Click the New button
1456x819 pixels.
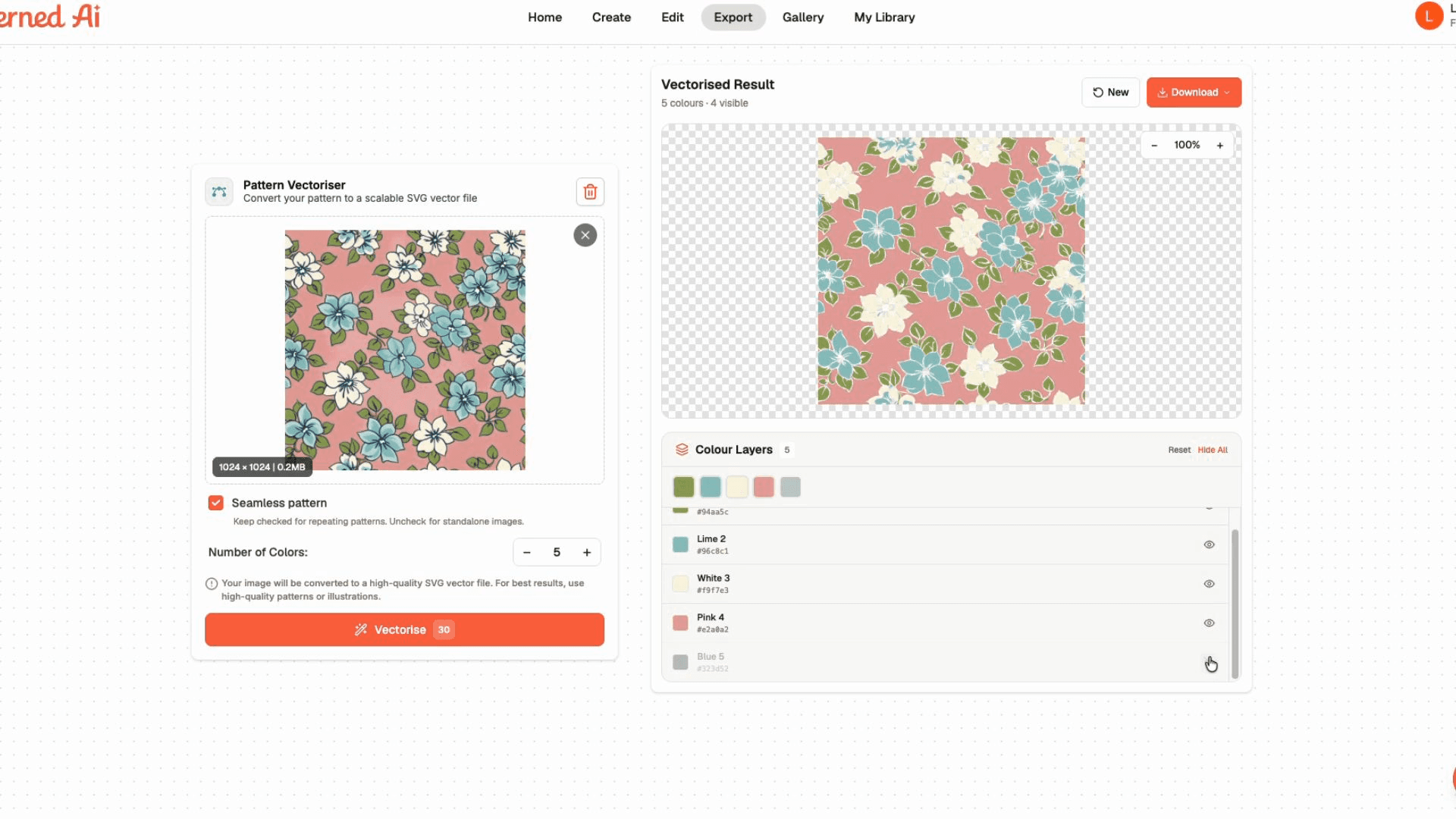pyautogui.click(x=1110, y=93)
